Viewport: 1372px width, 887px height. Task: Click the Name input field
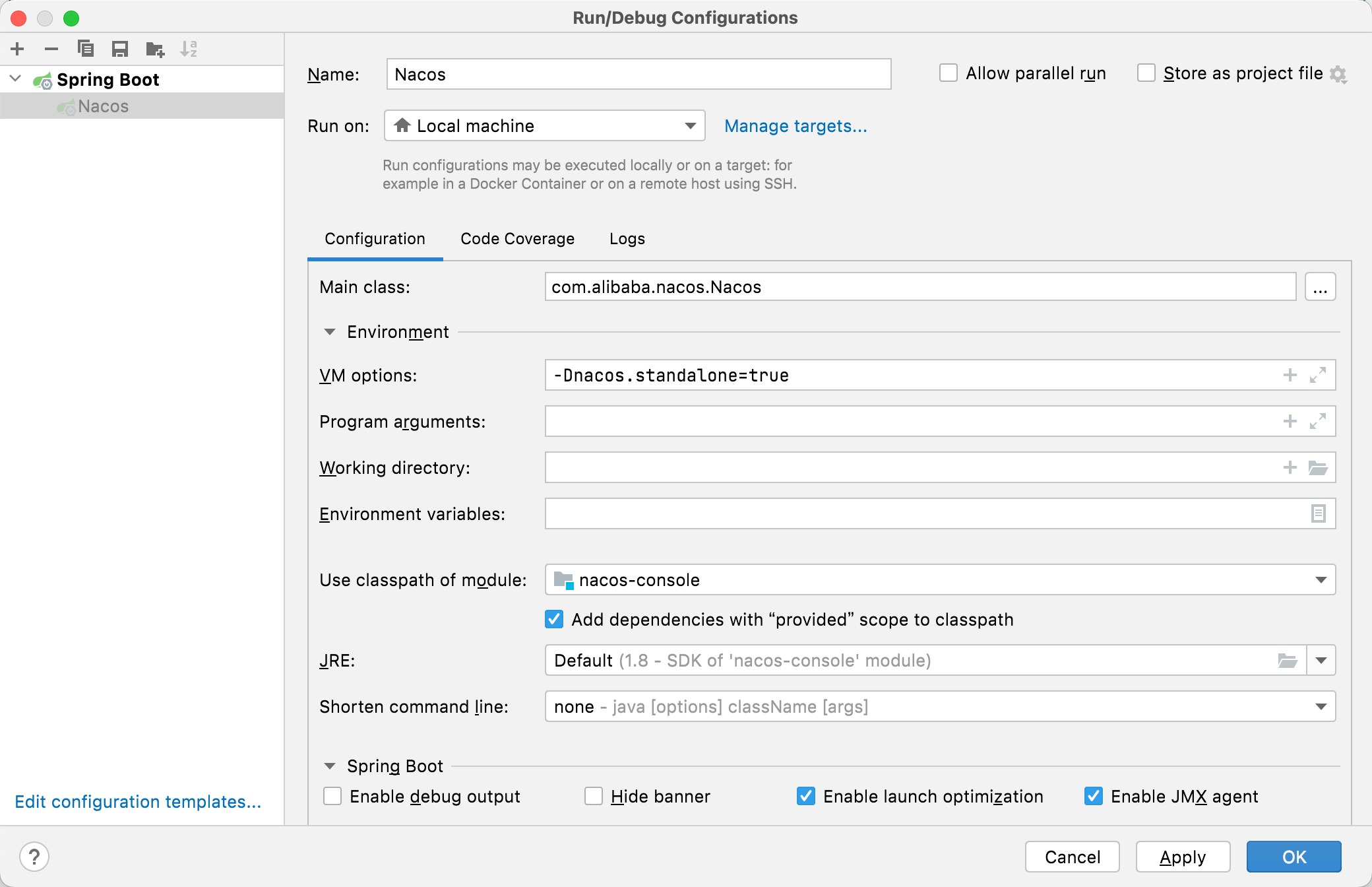(x=639, y=74)
